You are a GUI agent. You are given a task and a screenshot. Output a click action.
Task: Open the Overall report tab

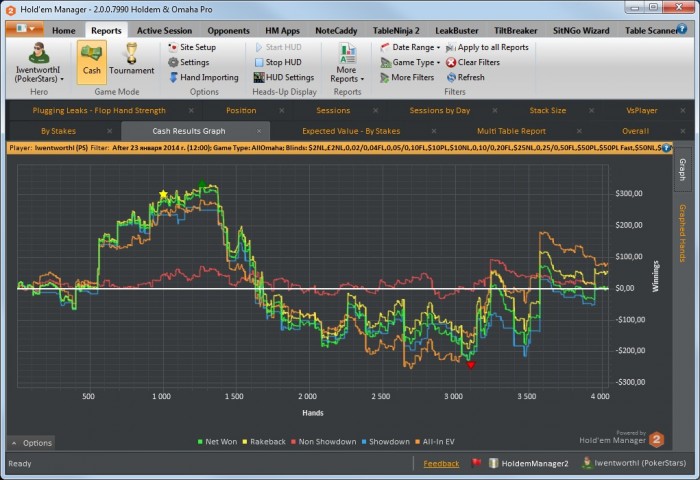(635, 131)
